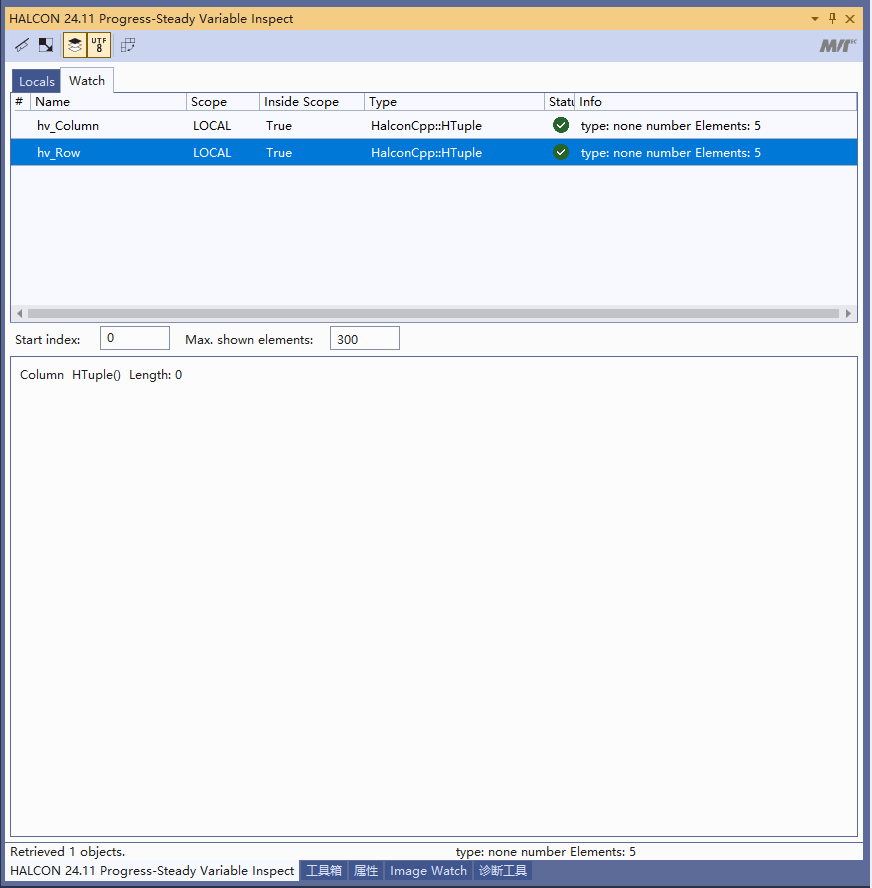Click the # column header

coord(20,102)
